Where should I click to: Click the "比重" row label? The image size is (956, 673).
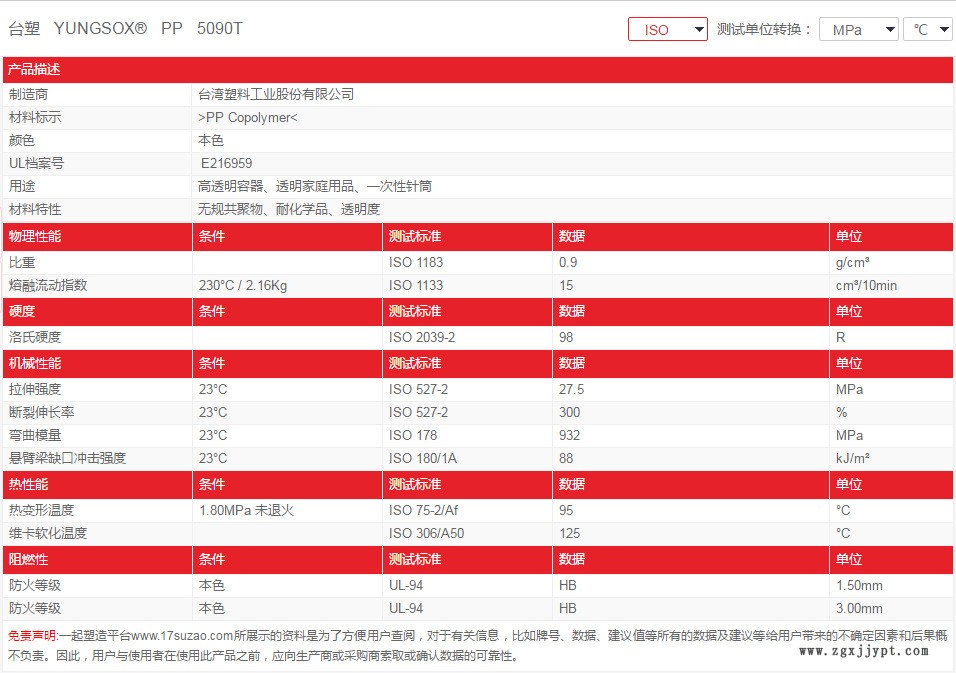point(22,263)
